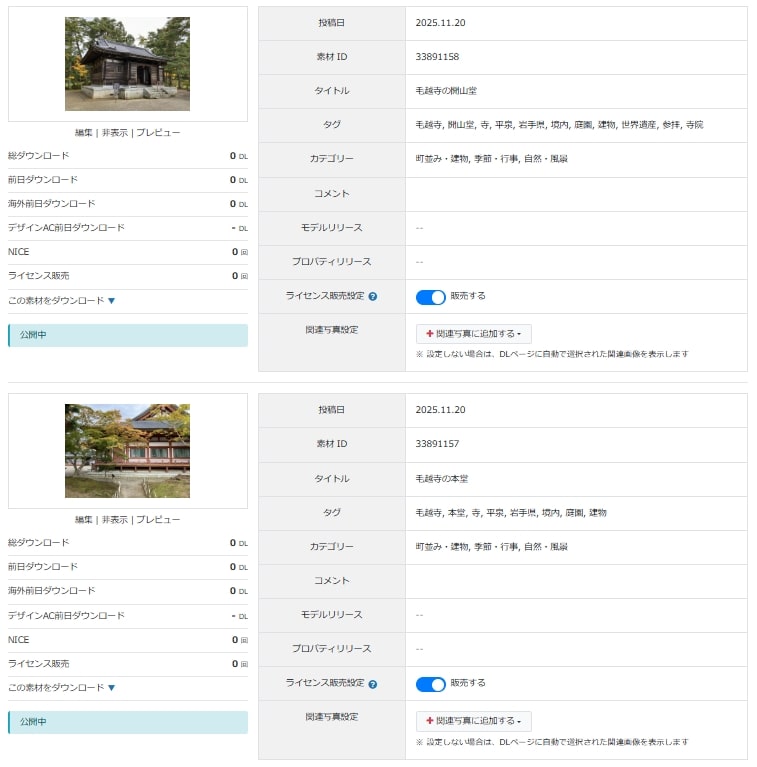Open the 毛越寺の開山堂 photo thumbnail

127,64
